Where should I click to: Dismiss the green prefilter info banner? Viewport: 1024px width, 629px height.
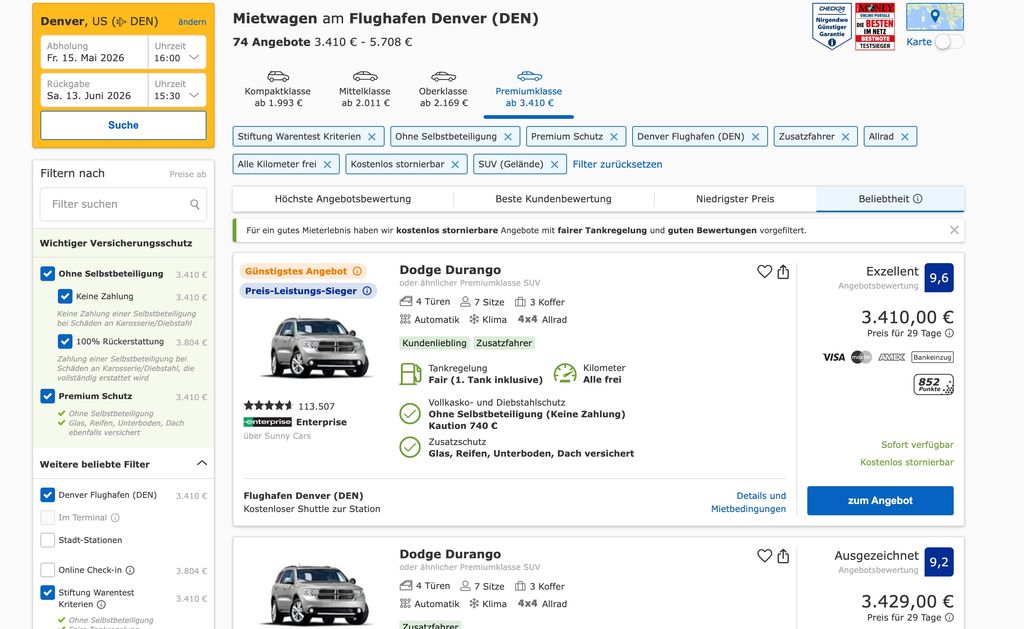pyautogui.click(x=954, y=230)
